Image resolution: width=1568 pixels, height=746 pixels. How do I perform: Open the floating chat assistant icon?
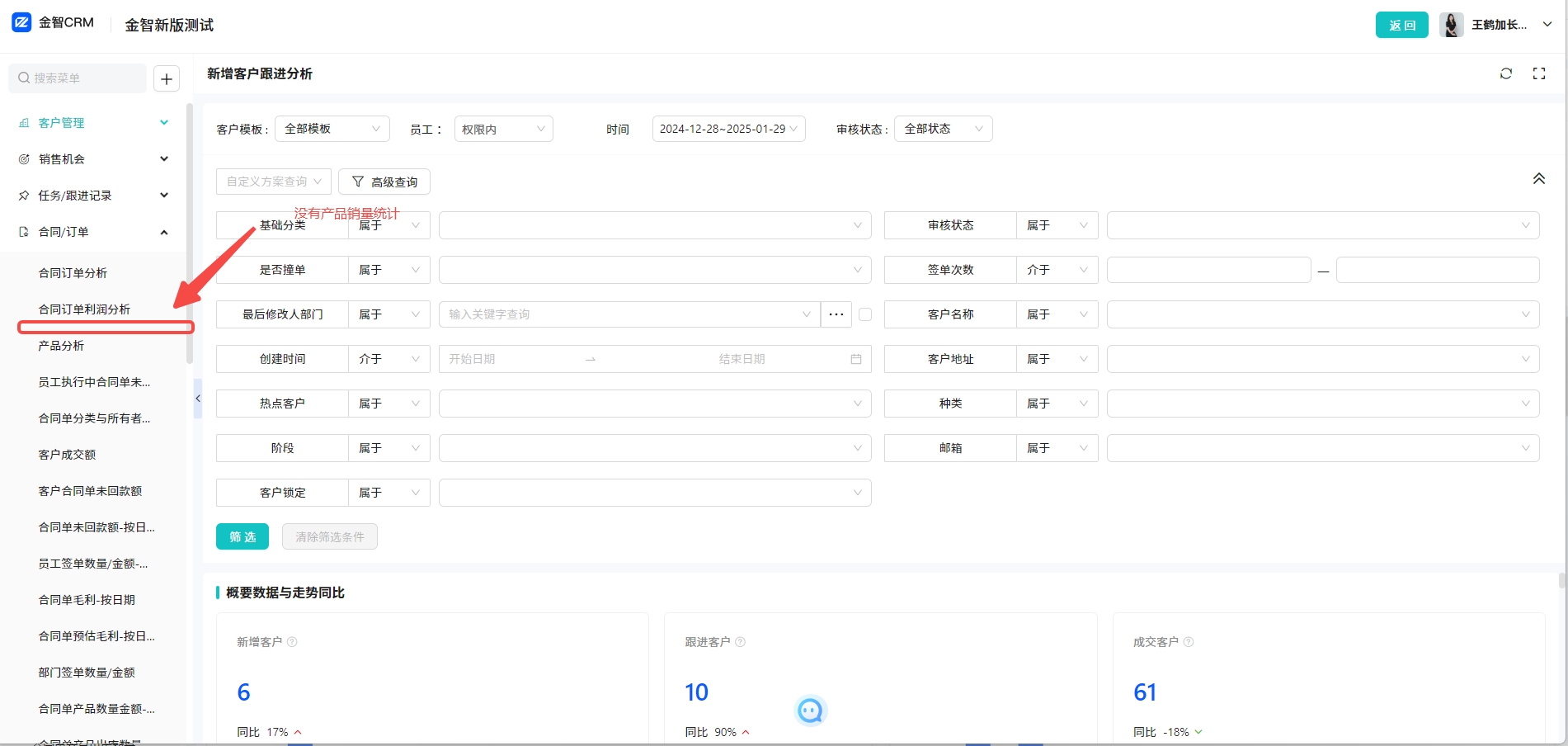point(810,711)
